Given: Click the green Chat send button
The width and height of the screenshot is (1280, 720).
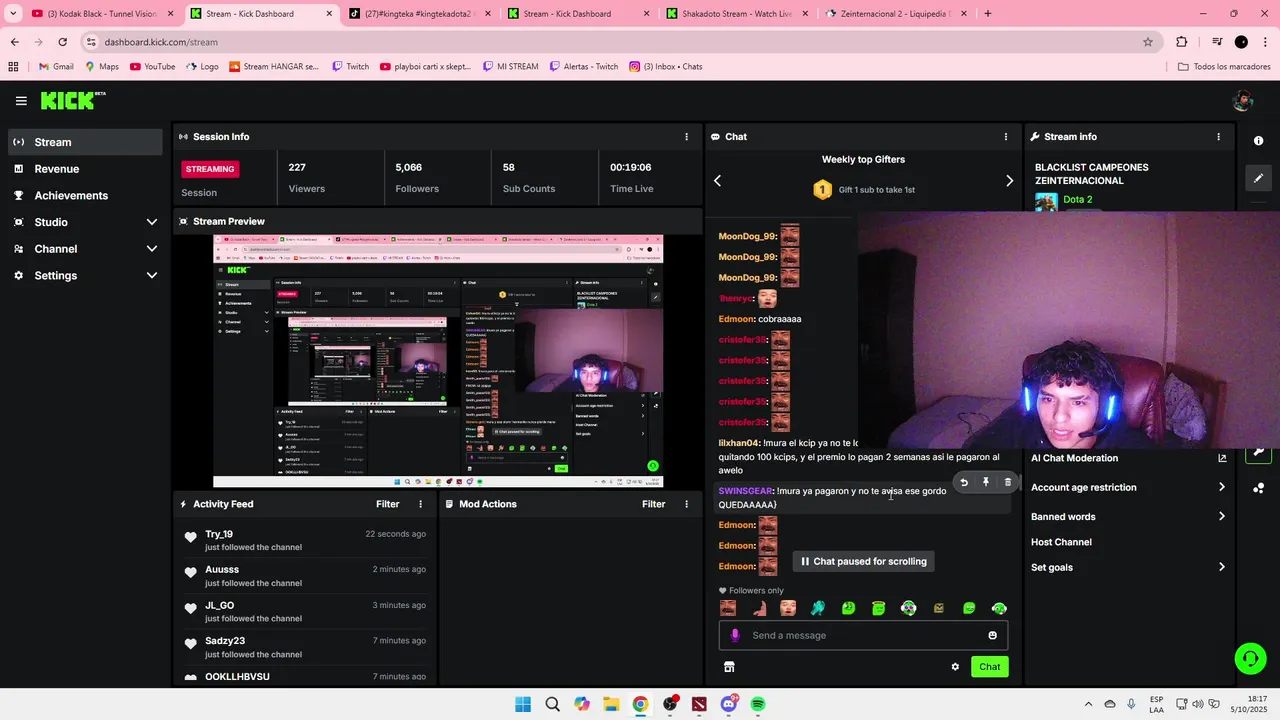Looking at the screenshot, I should [x=989, y=667].
